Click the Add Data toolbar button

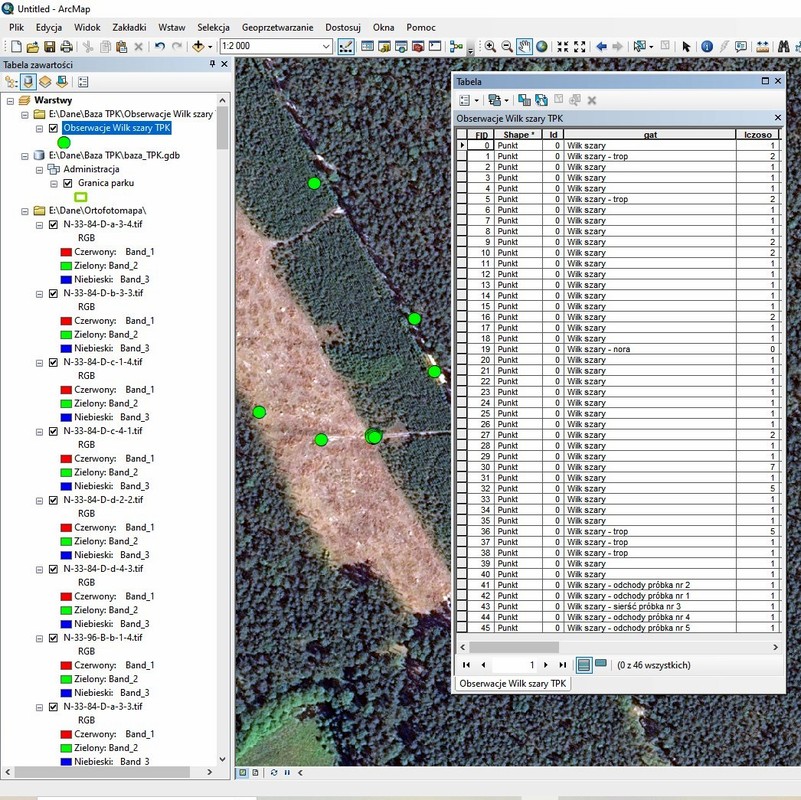199,46
